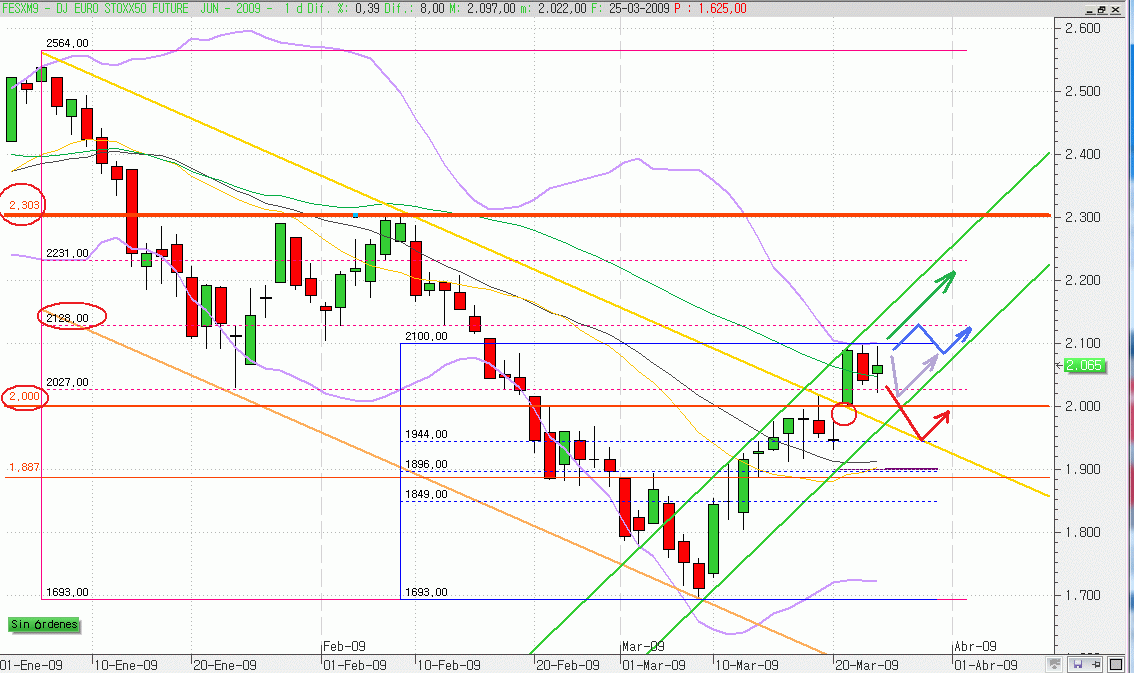
Task: Click the 1.700 price axis label
Action: (1083, 596)
